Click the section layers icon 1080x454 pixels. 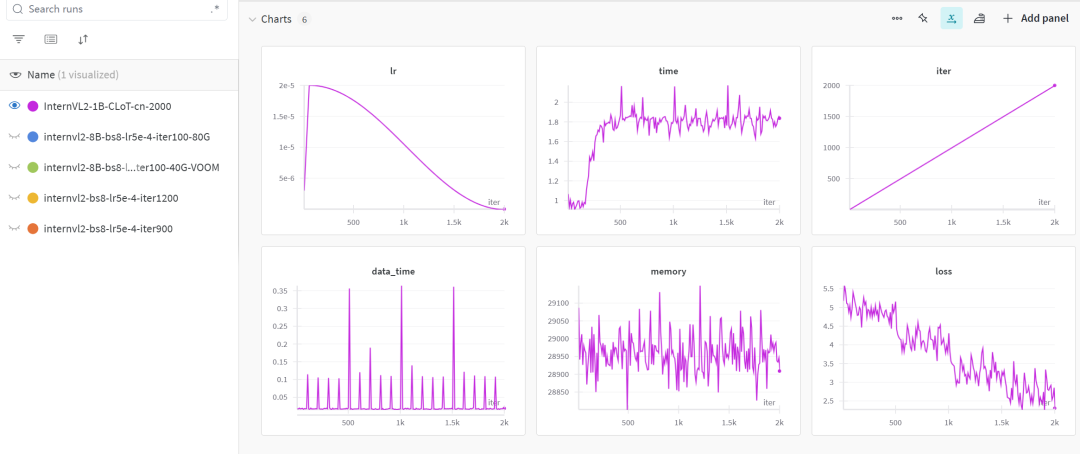[979, 19]
